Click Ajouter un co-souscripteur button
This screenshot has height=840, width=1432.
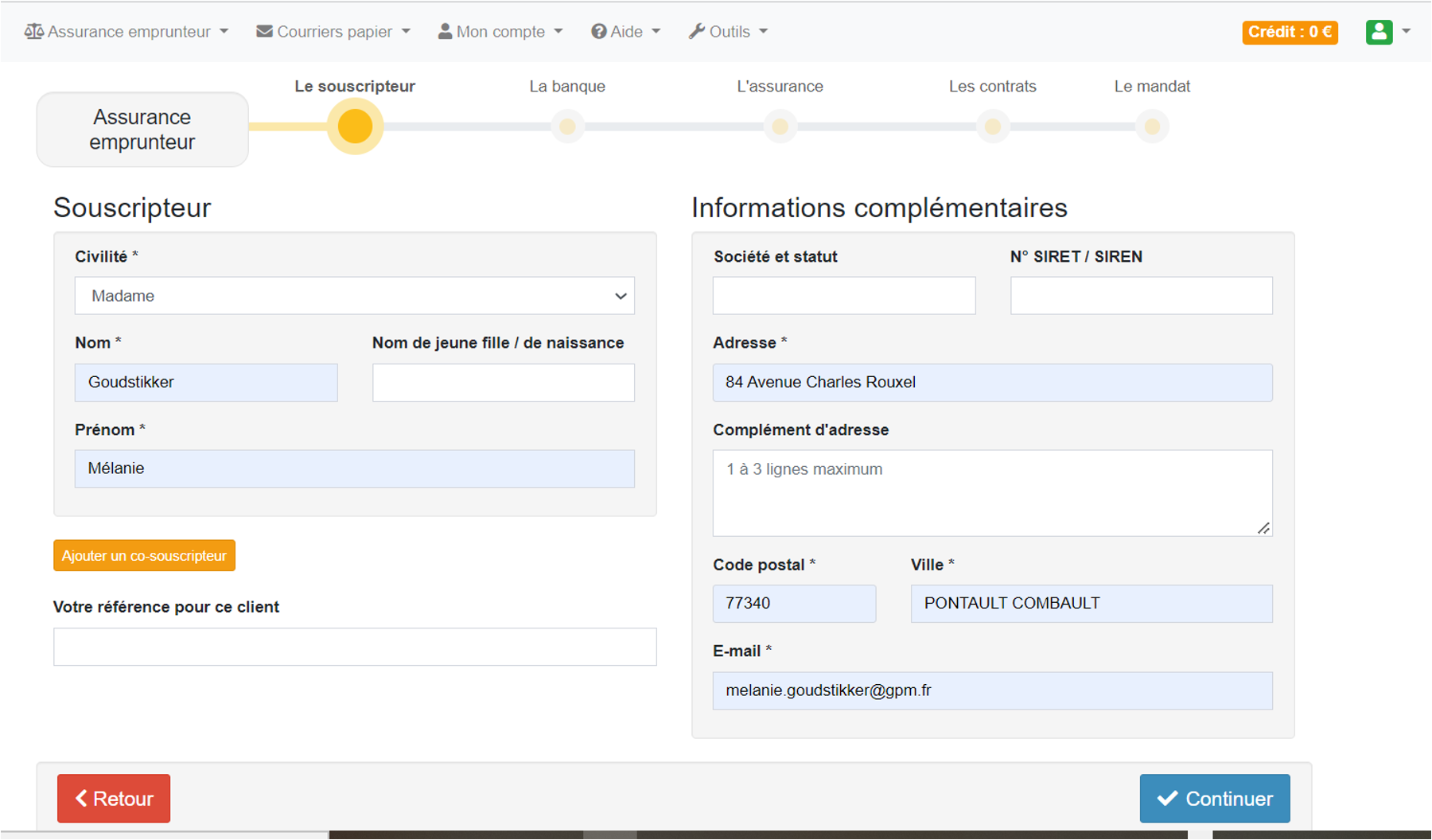click(x=144, y=555)
